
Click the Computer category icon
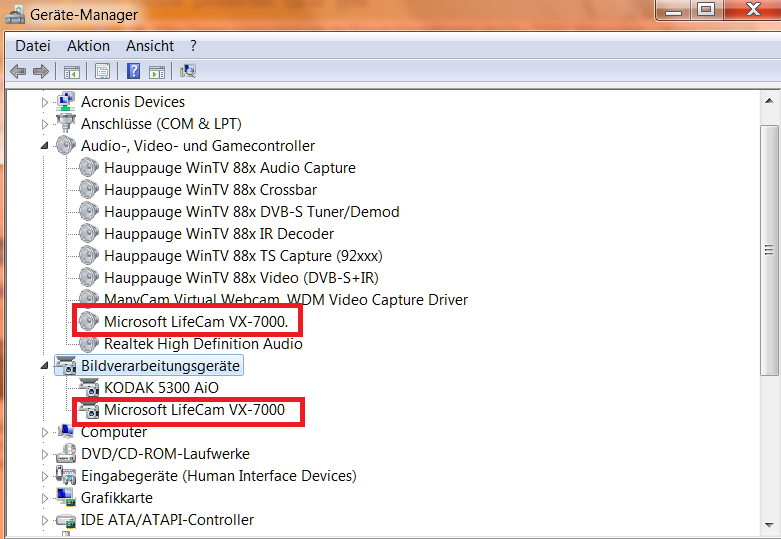[x=66, y=431]
